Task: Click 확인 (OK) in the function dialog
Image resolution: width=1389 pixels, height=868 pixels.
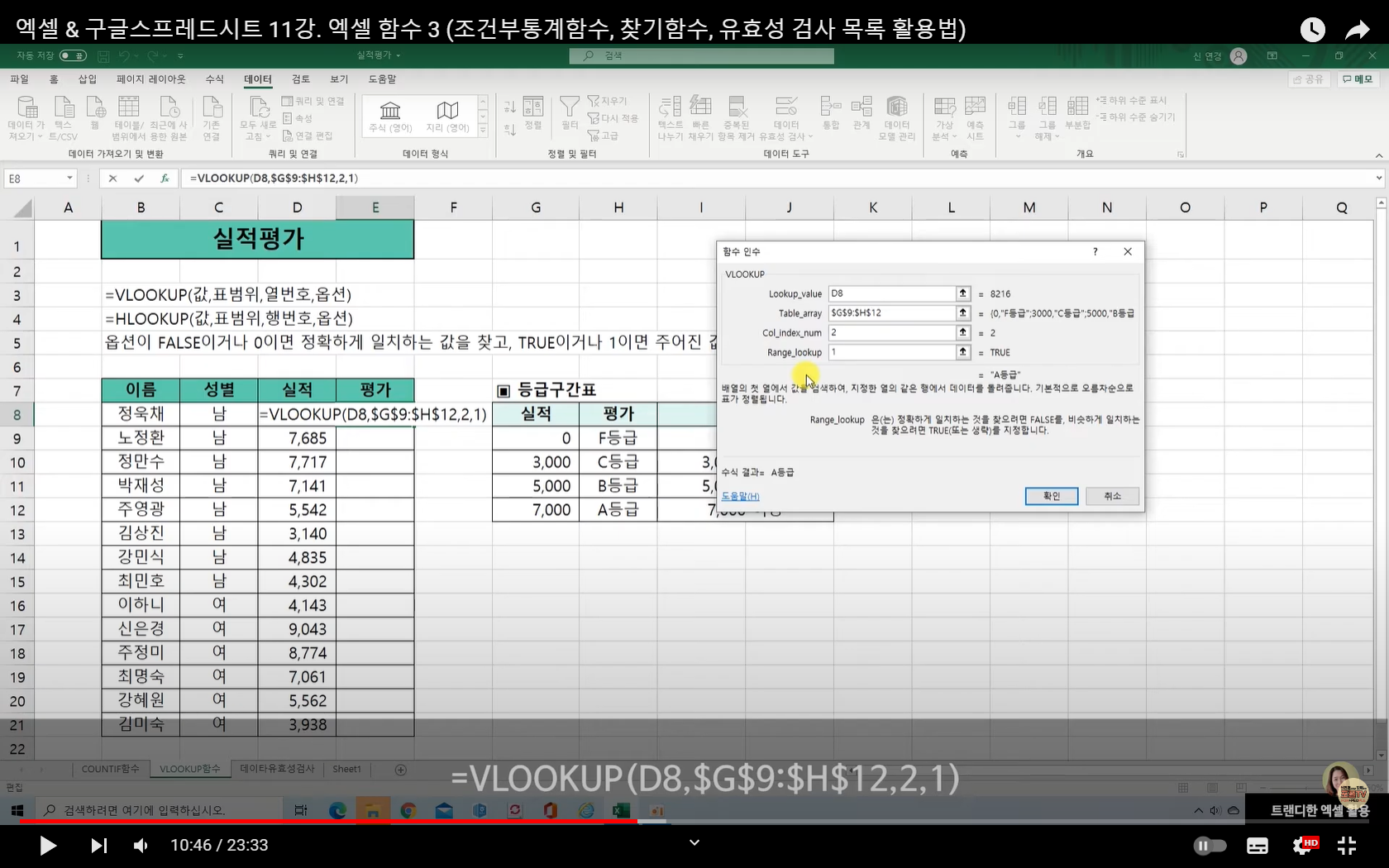Action: pos(1052,496)
